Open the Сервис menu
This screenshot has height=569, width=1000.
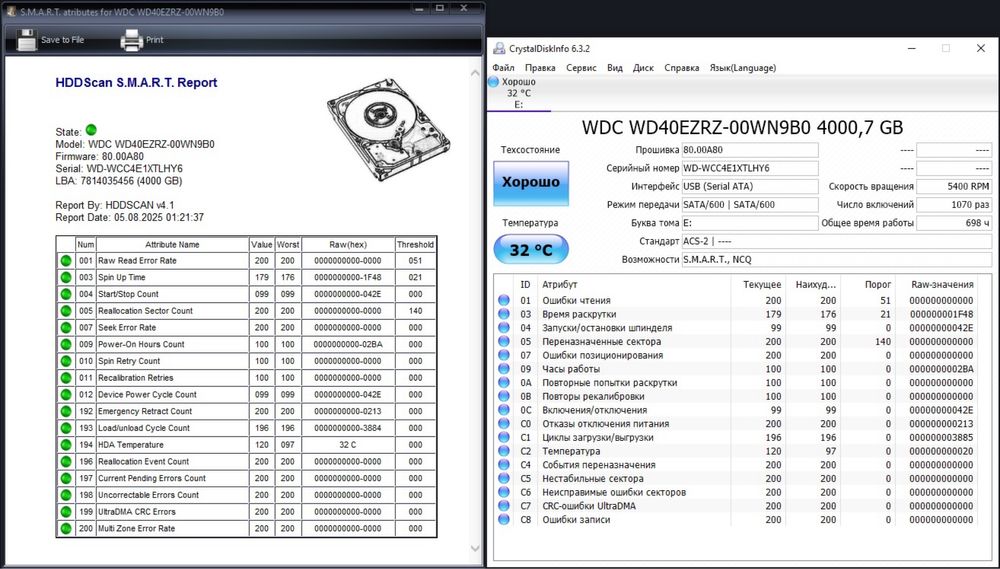pyautogui.click(x=581, y=68)
